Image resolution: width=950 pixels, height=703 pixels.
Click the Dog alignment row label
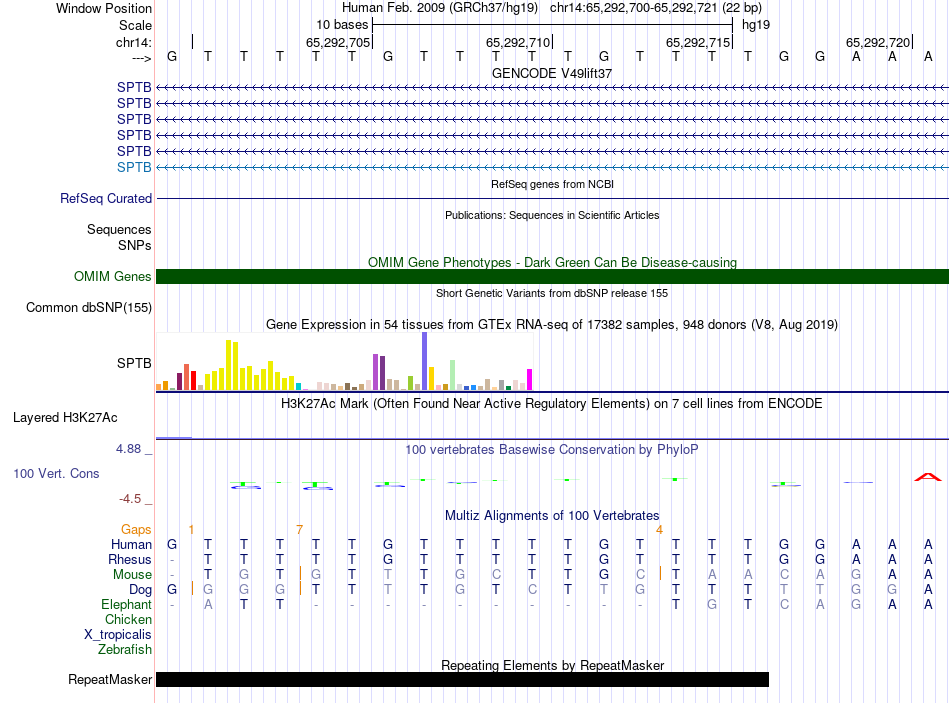tap(141, 590)
